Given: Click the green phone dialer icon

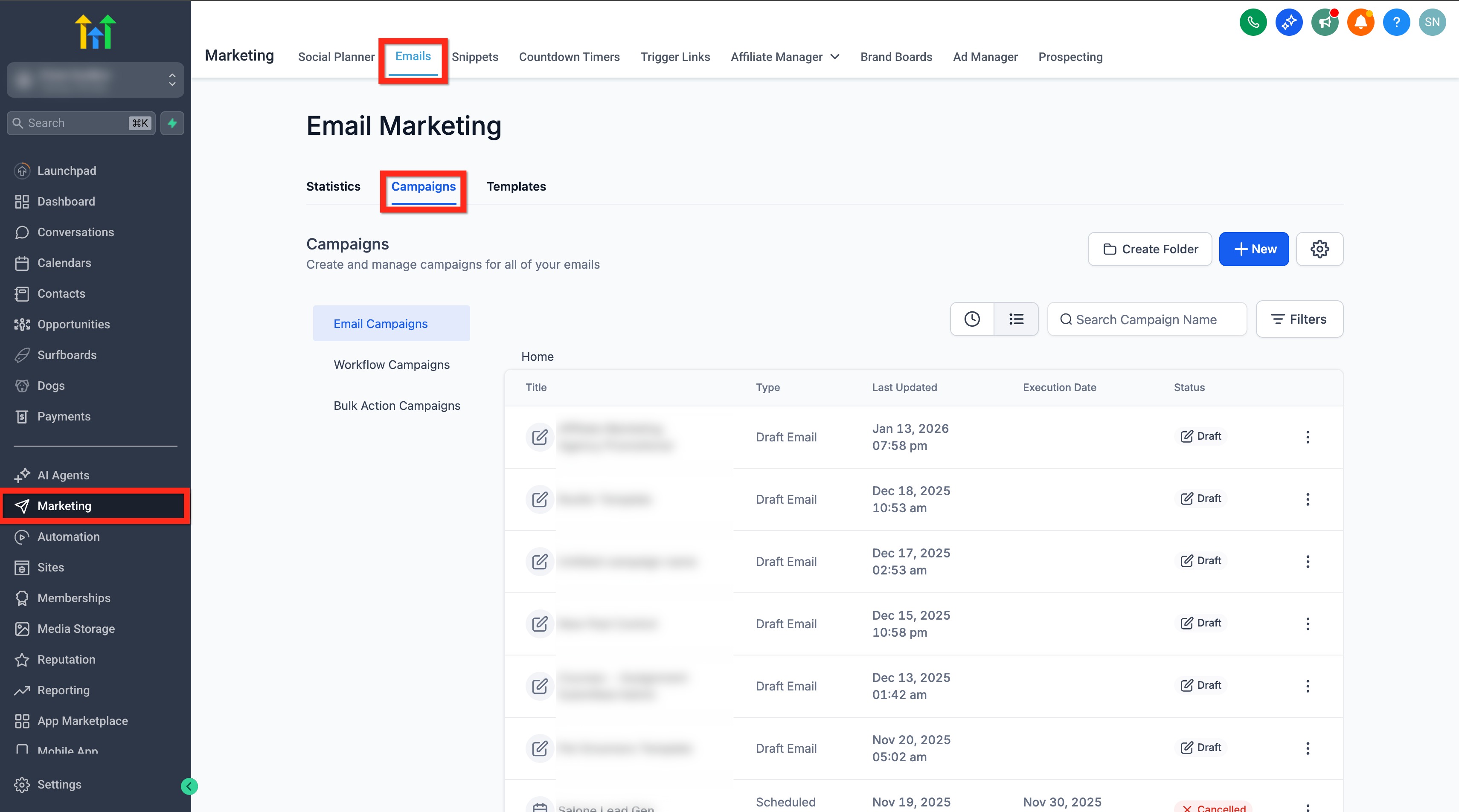Looking at the screenshot, I should (1253, 22).
